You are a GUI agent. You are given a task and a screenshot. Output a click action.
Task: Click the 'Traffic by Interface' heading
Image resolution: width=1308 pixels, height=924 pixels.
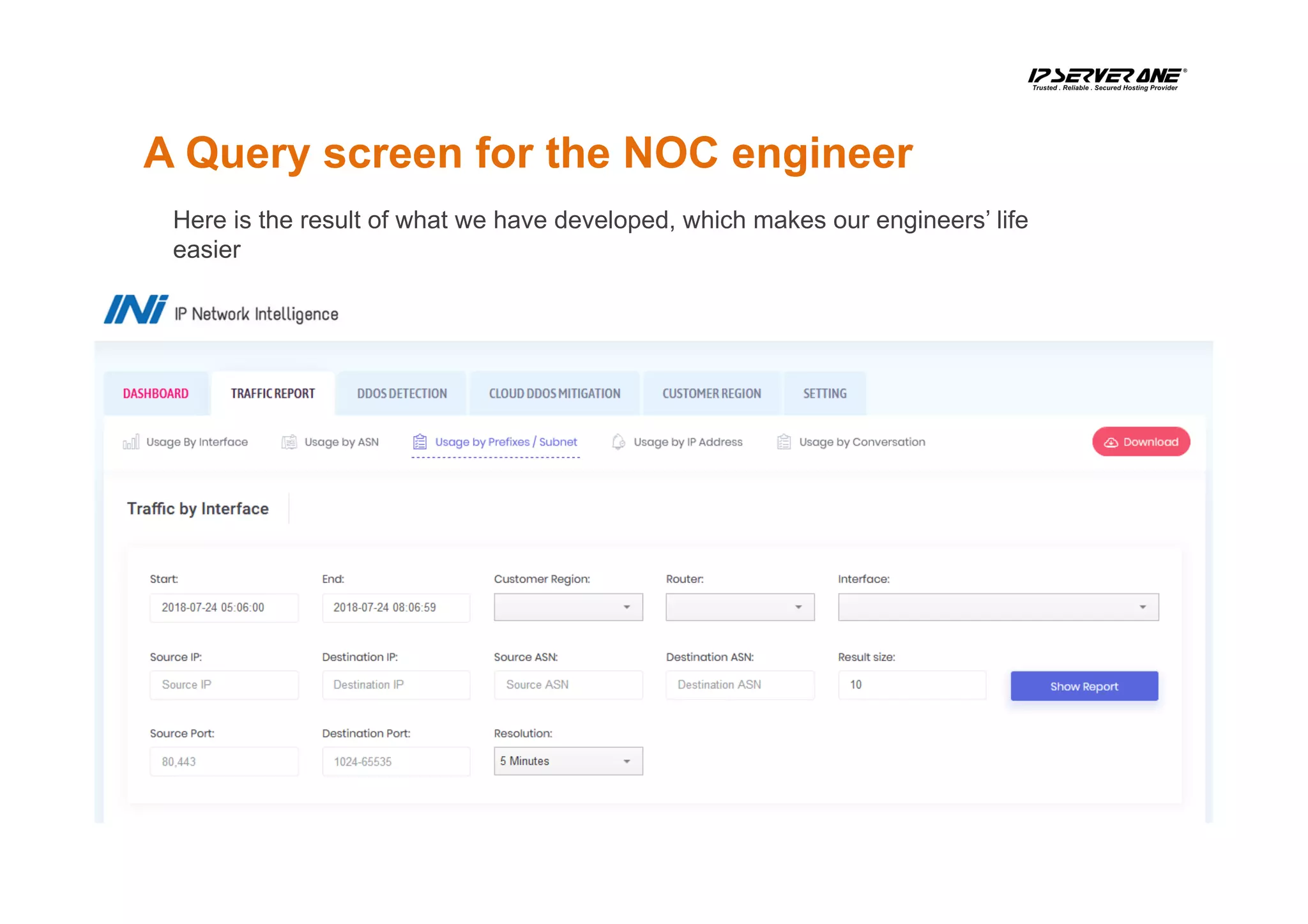pyautogui.click(x=198, y=508)
